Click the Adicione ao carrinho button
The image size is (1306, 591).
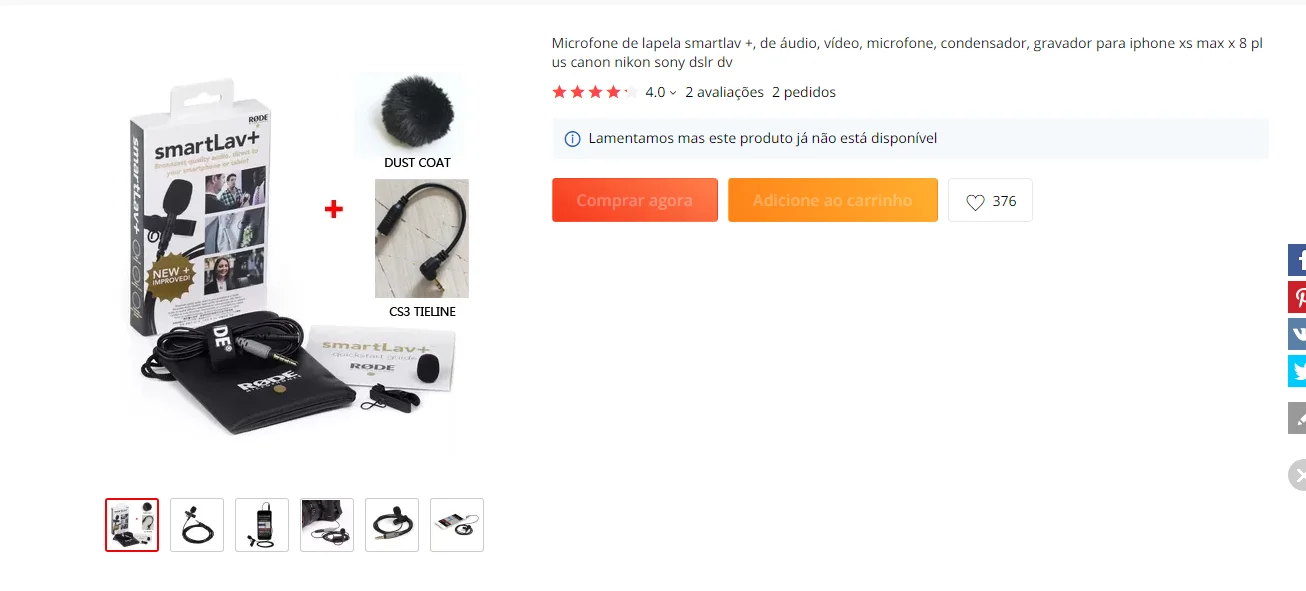click(x=833, y=200)
